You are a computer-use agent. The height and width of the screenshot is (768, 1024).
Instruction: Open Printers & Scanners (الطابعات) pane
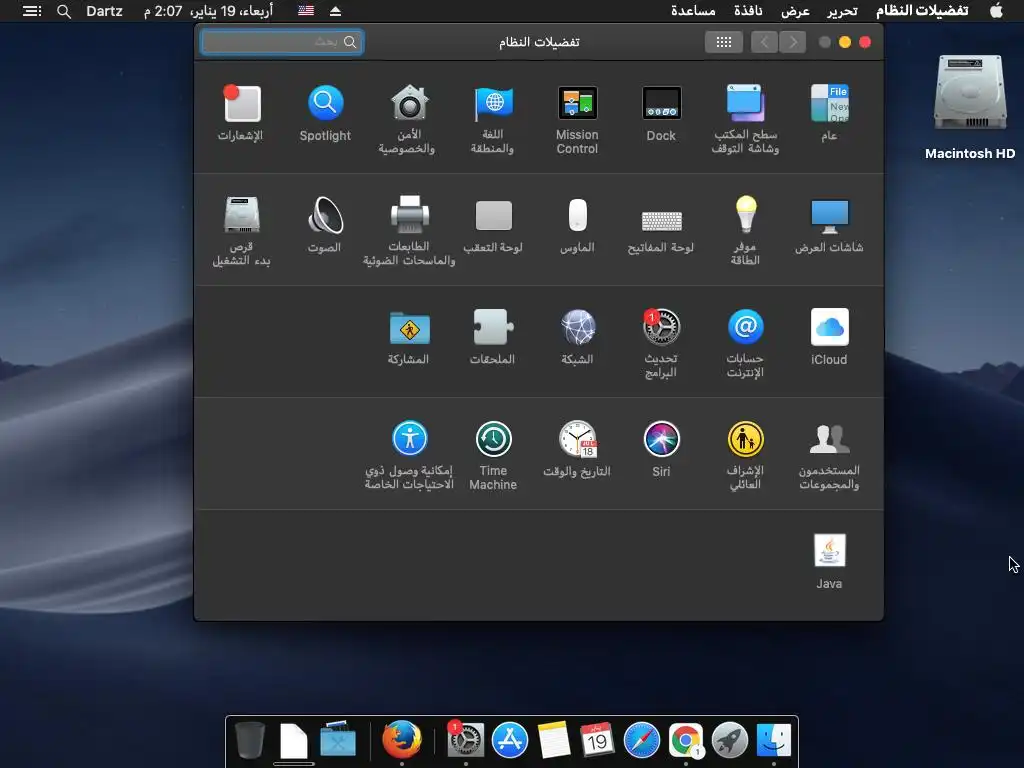click(409, 231)
